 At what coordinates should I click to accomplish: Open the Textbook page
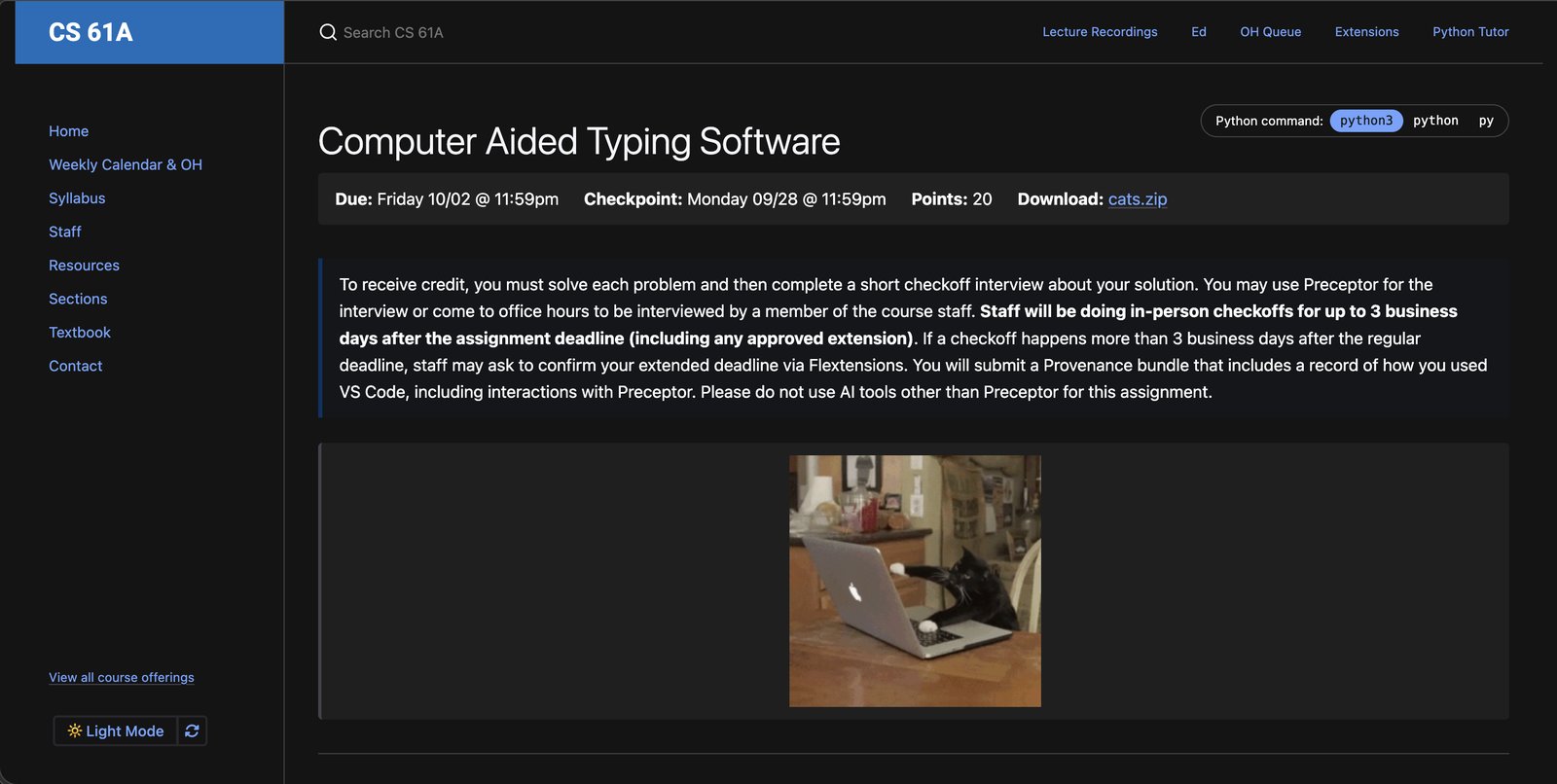pyautogui.click(x=80, y=333)
